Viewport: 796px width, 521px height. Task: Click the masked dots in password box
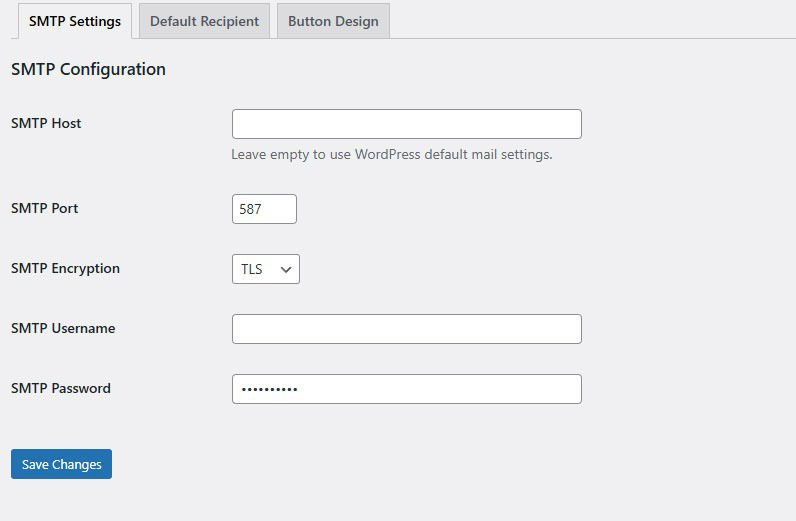coord(269,389)
